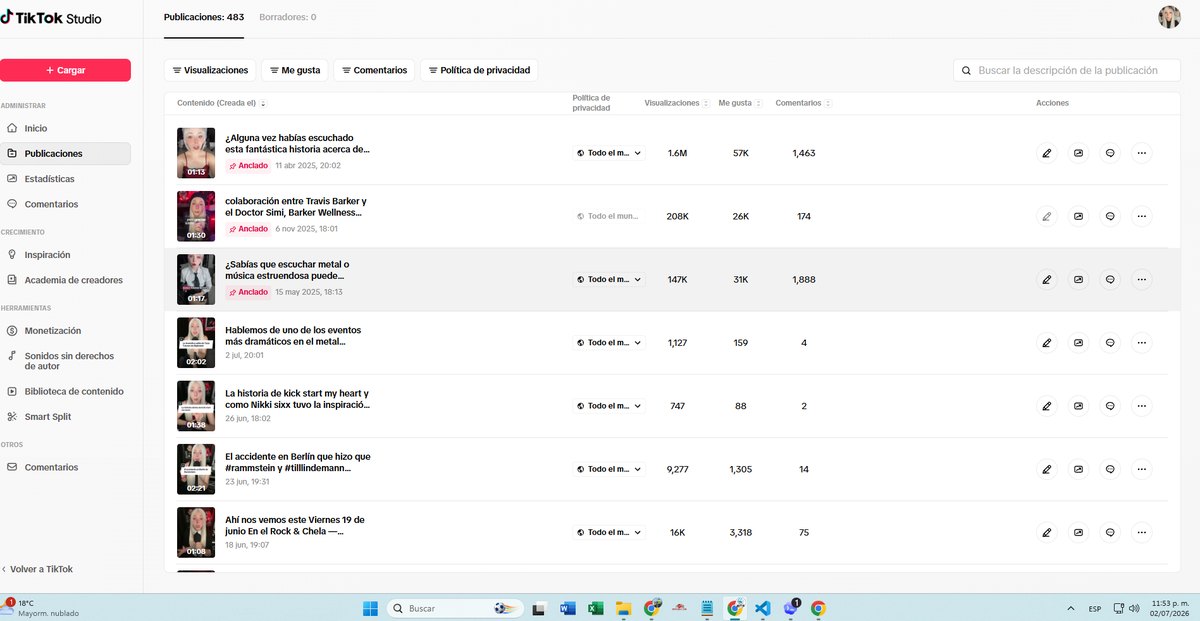The height and width of the screenshot is (621, 1200).
Task: Sort by Me gusta column header
Action: pyautogui.click(x=740, y=103)
